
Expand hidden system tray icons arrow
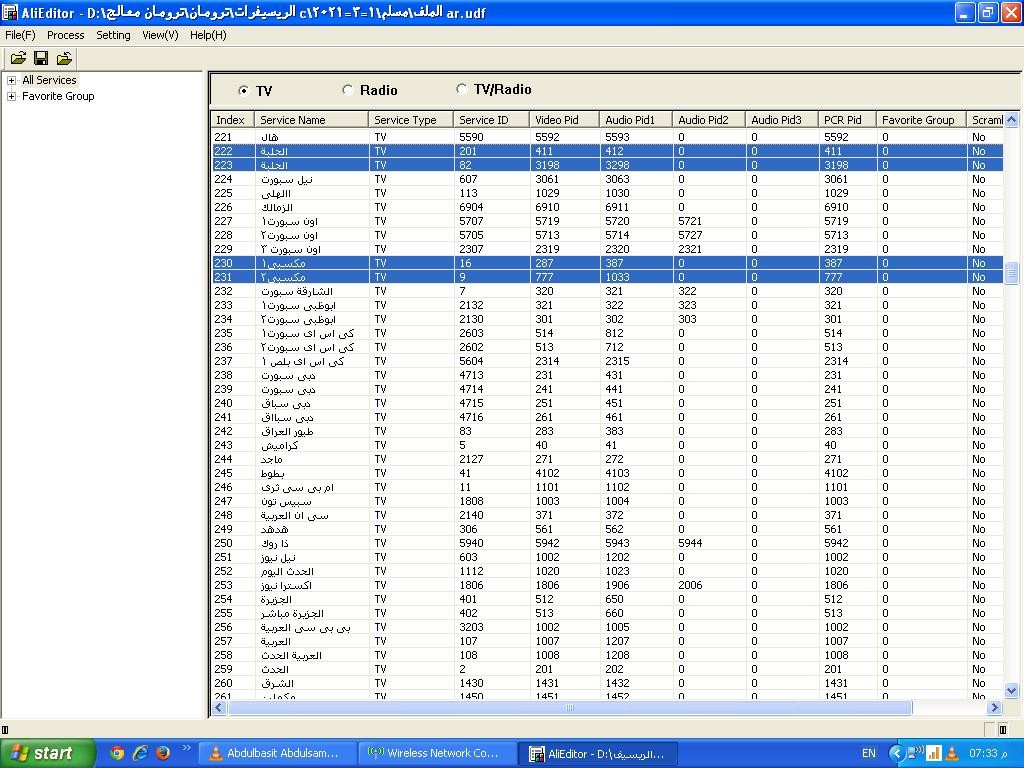(x=896, y=753)
